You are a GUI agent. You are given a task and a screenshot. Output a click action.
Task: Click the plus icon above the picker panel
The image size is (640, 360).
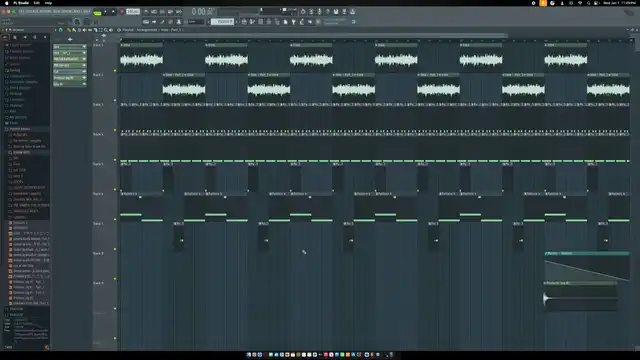(x=70, y=40)
